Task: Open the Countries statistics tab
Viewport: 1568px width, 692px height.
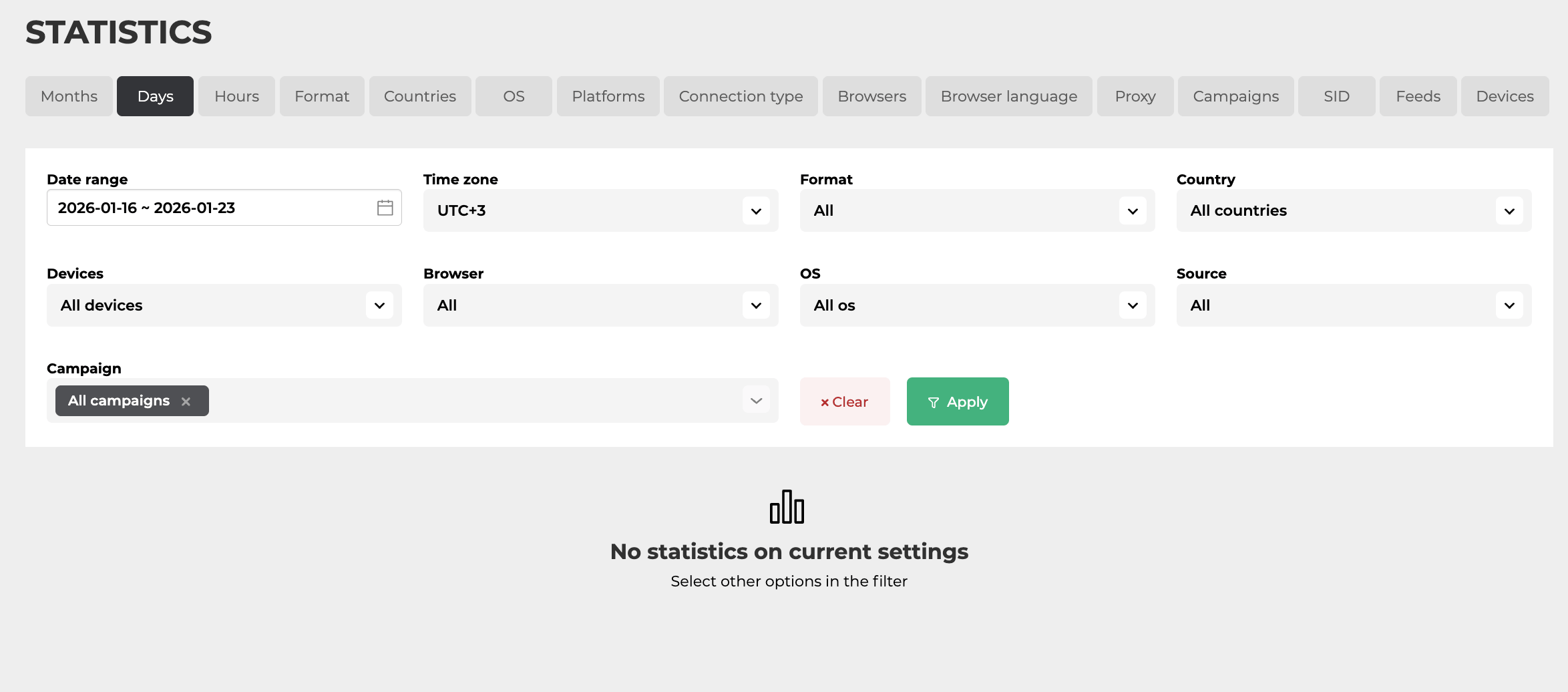Action: [419, 96]
